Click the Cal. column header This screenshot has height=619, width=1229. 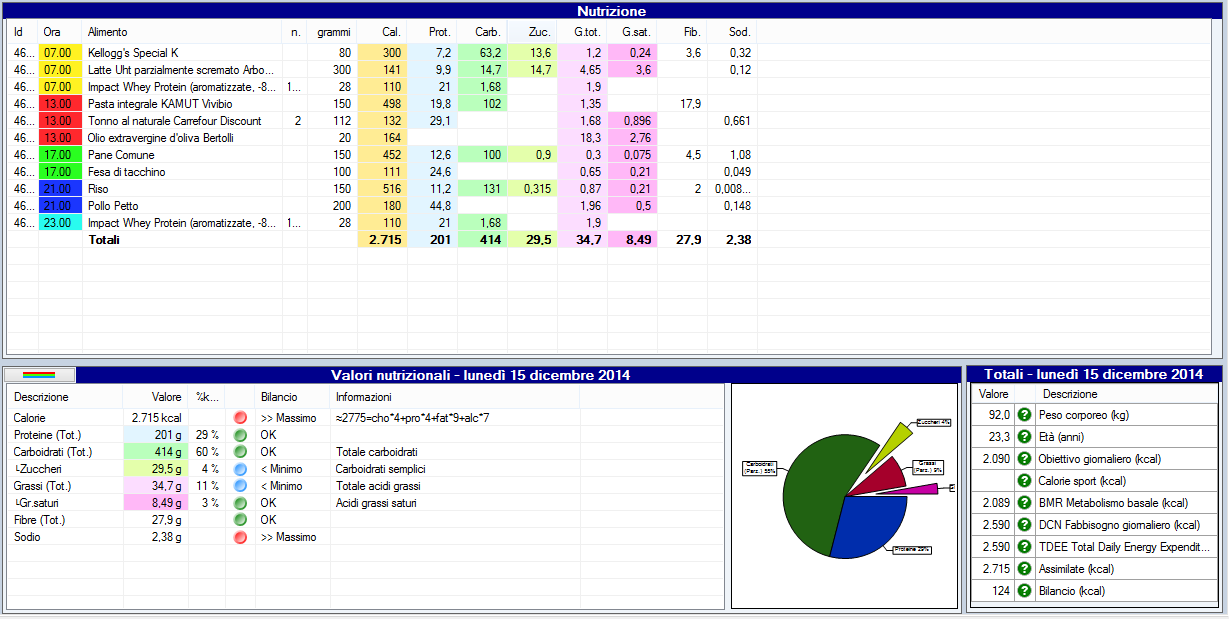tap(382, 32)
